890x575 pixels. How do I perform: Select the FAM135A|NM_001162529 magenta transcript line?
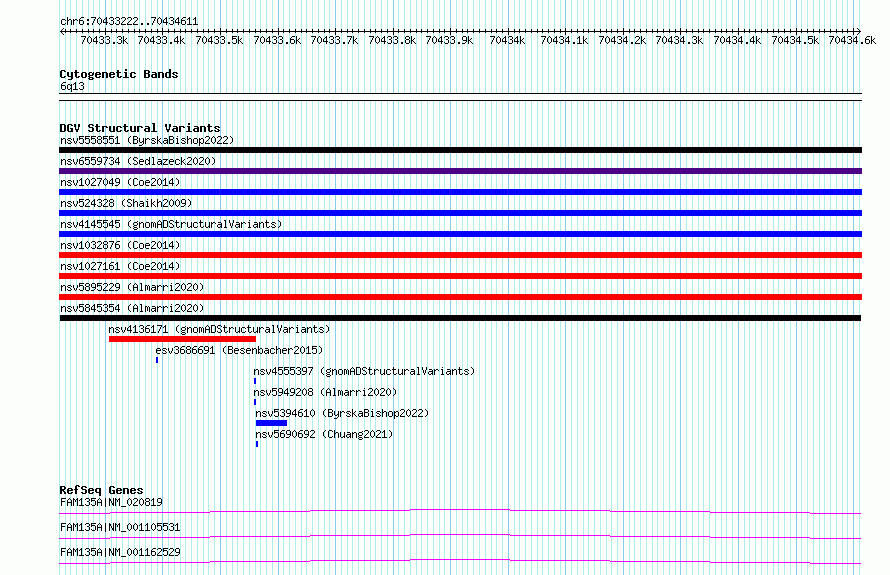pos(460,561)
